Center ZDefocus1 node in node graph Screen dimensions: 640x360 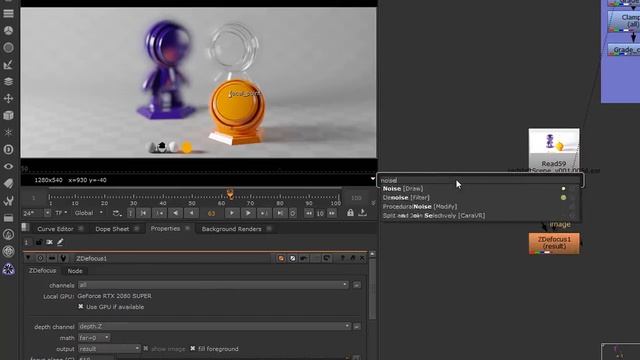[40, 258]
